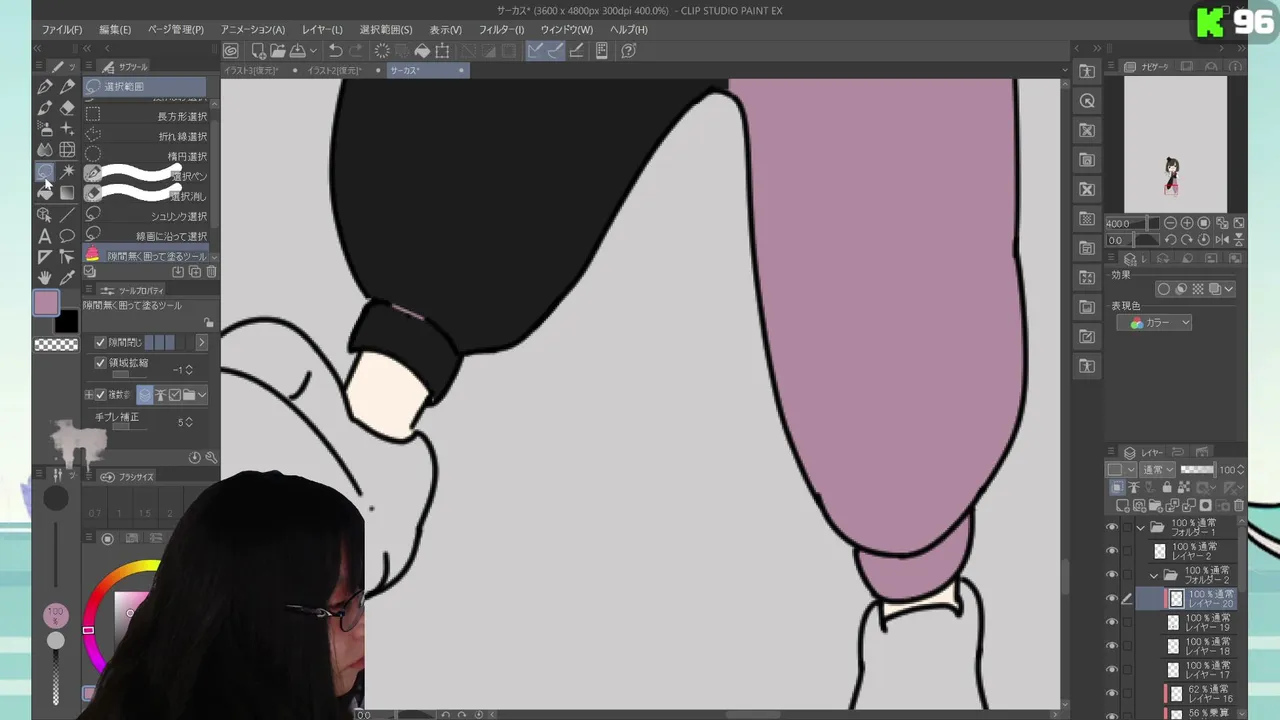Fill the selection using bucket icon
The height and width of the screenshot is (720, 1280).
pos(422,51)
